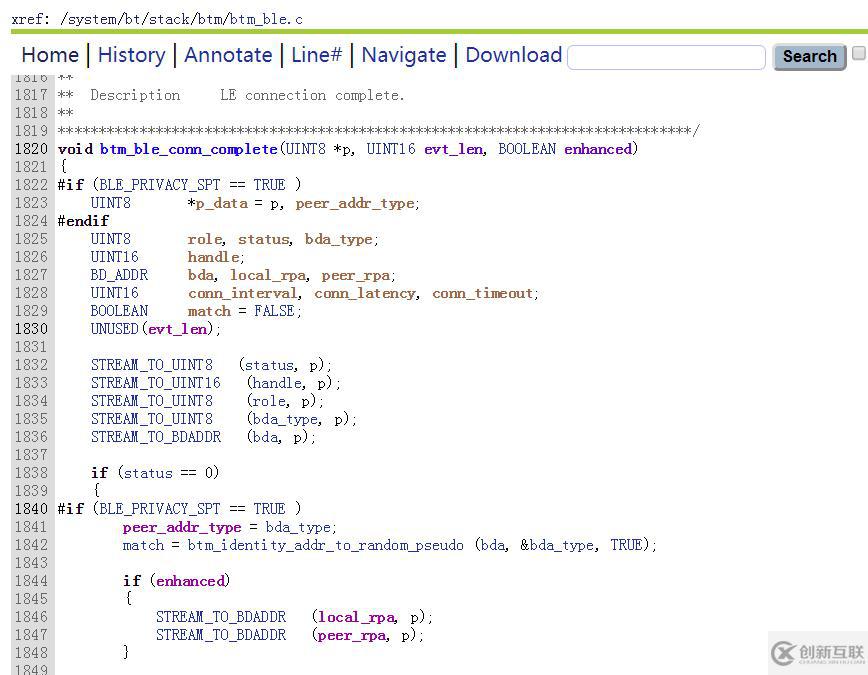This screenshot has width=868, height=675.
Task: Toggle the checkbox beside Search
Action: (859, 53)
